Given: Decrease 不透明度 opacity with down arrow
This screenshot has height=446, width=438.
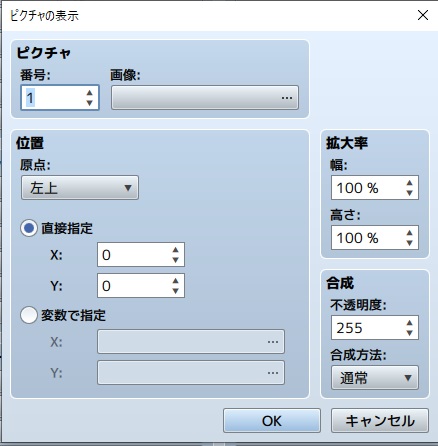Looking at the screenshot, I should [410, 333].
